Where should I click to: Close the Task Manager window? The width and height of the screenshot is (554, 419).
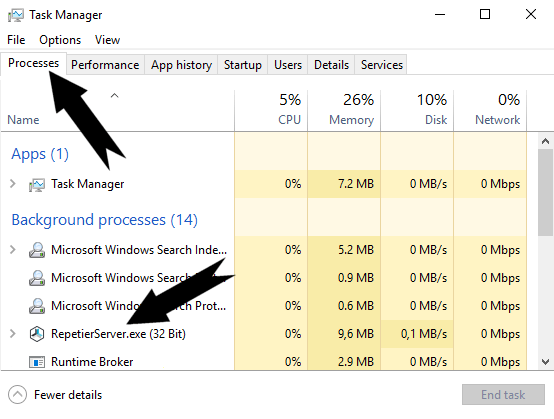click(x=531, y=14)
